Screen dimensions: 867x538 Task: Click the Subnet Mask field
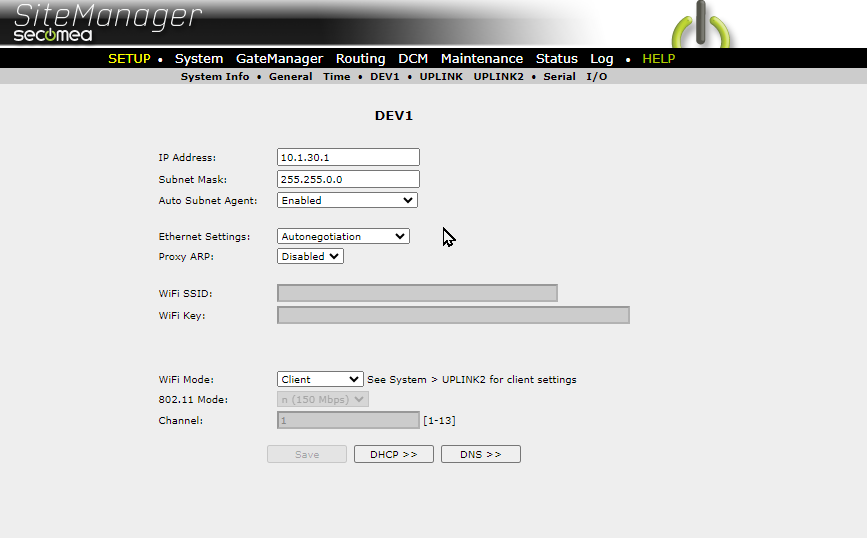click(348, 179)
